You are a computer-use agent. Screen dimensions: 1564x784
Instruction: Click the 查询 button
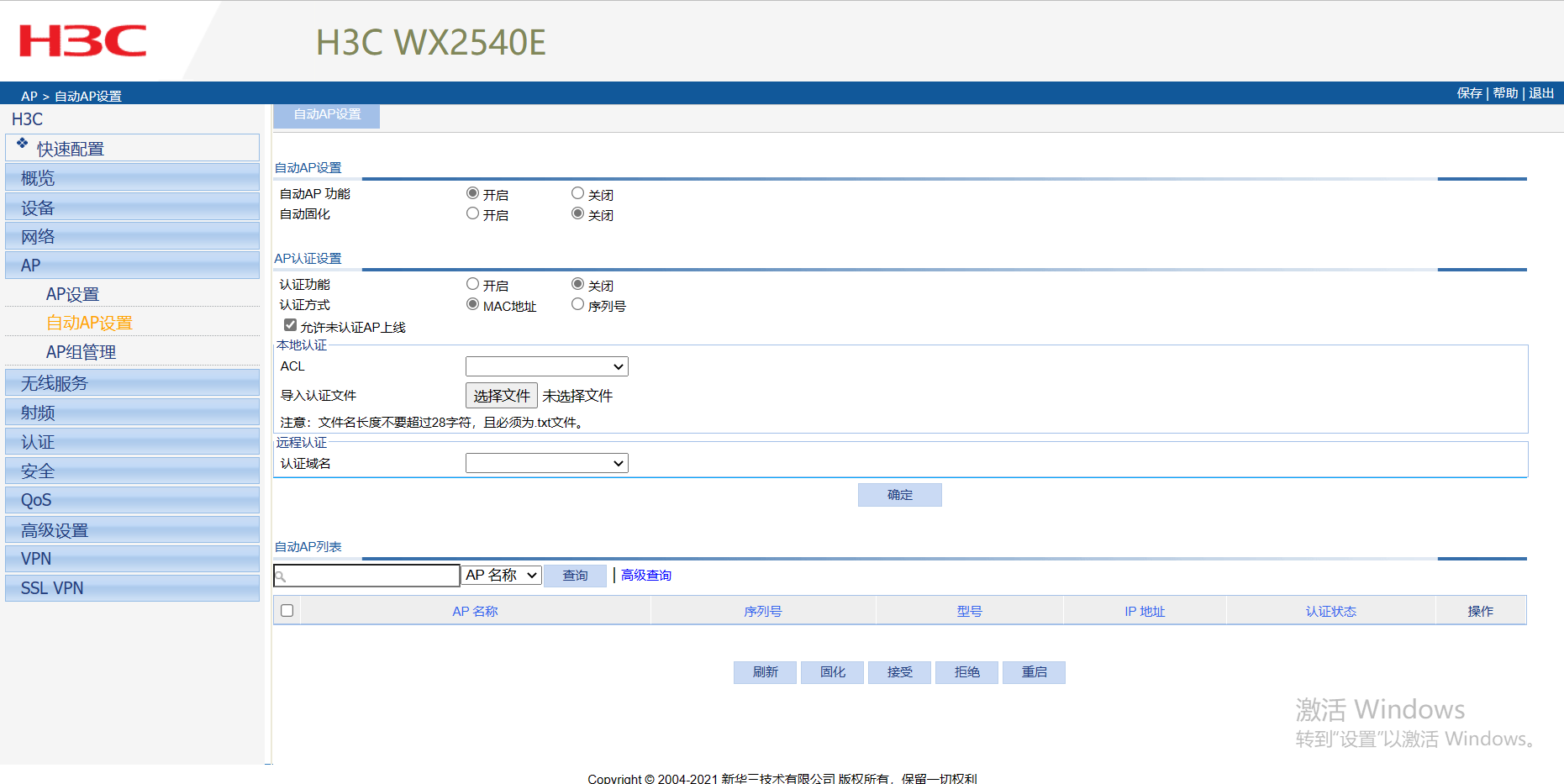[575, 576]
